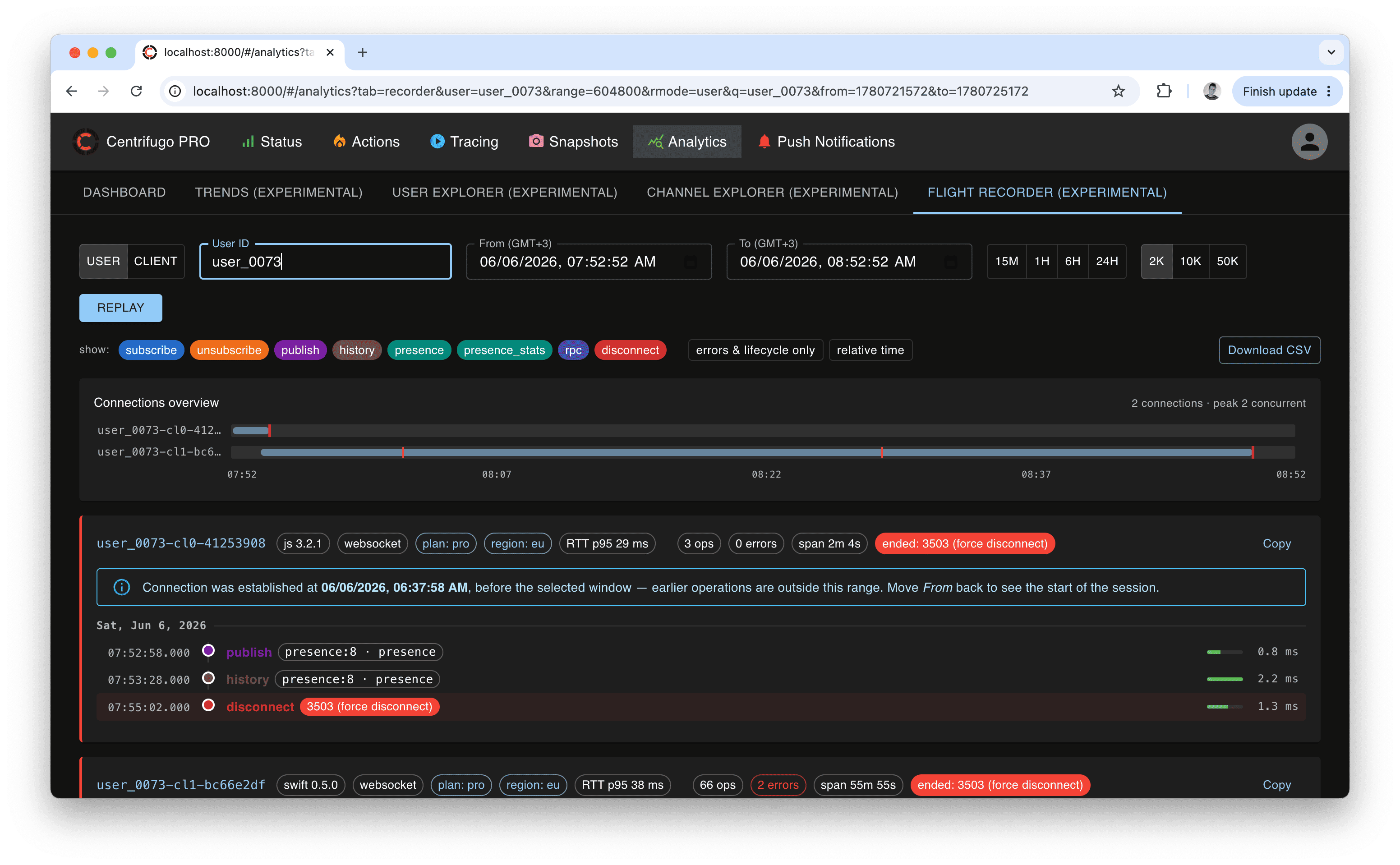Select the 10K event limit

(x=1190, y=262)
